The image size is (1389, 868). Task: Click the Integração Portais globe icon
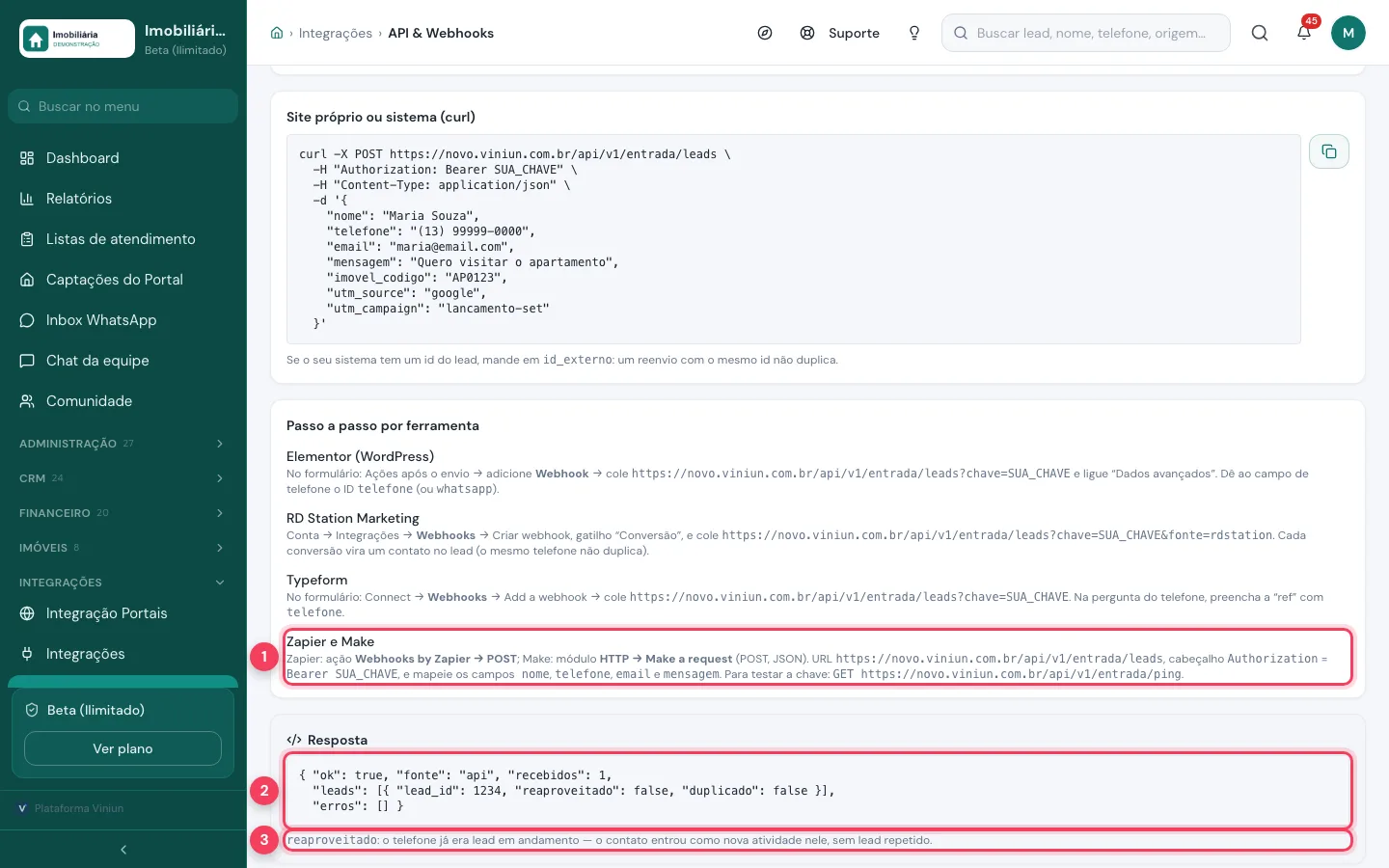click(27, 613)
